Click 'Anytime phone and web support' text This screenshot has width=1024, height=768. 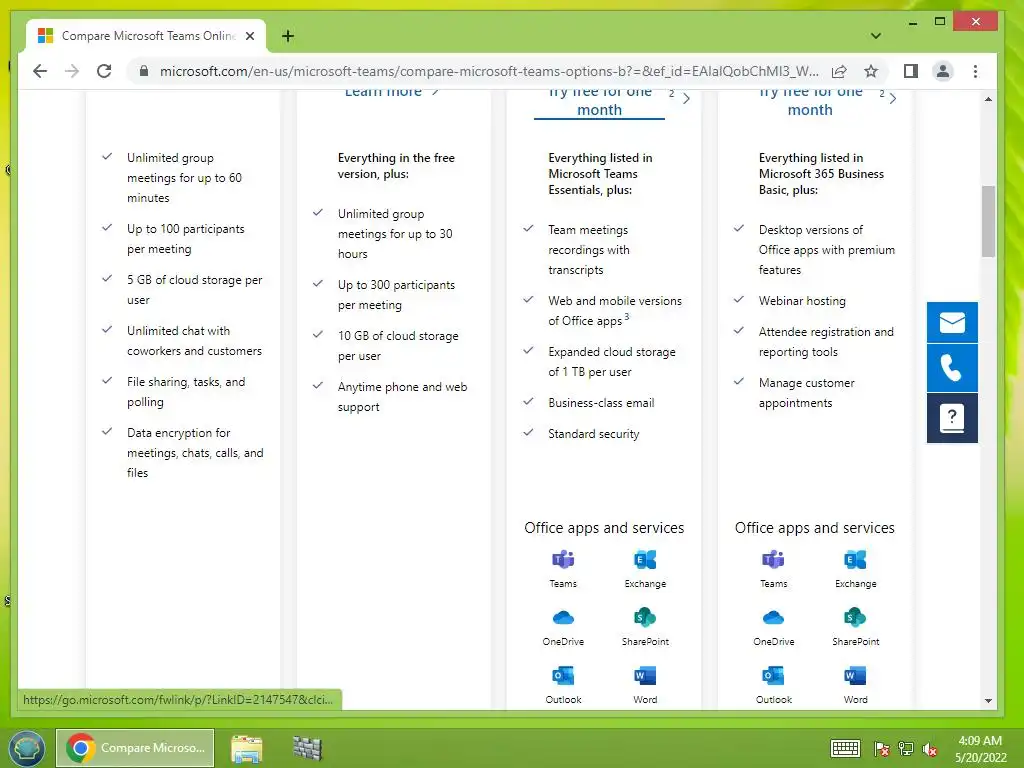402,397
